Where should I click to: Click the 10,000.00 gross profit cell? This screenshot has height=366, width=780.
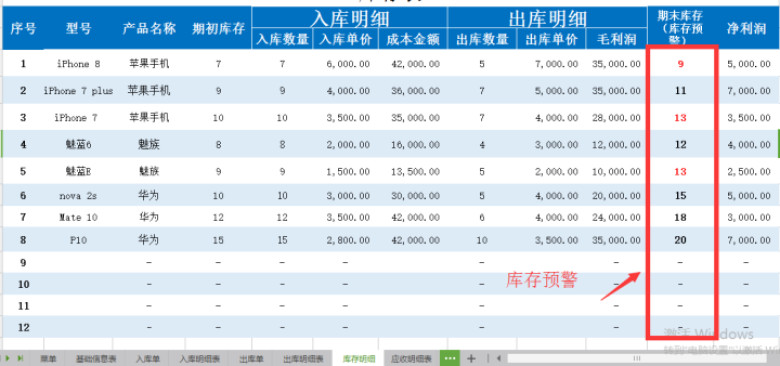616,171
